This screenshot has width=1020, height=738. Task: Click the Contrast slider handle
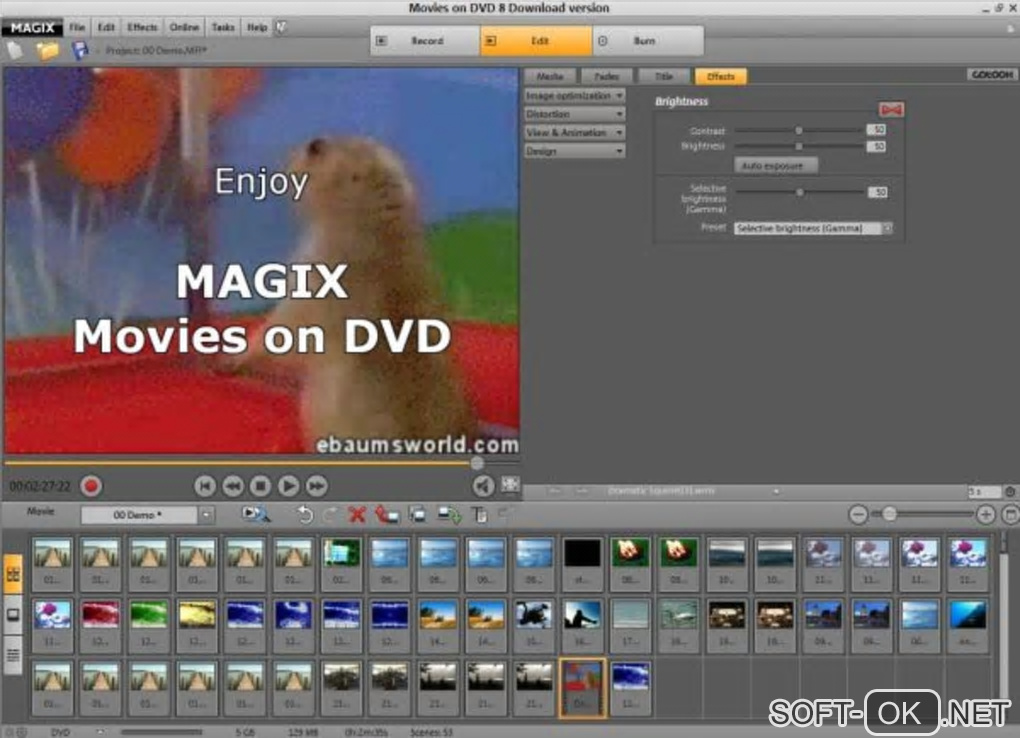pyautogui.click(x=798, y=130)
